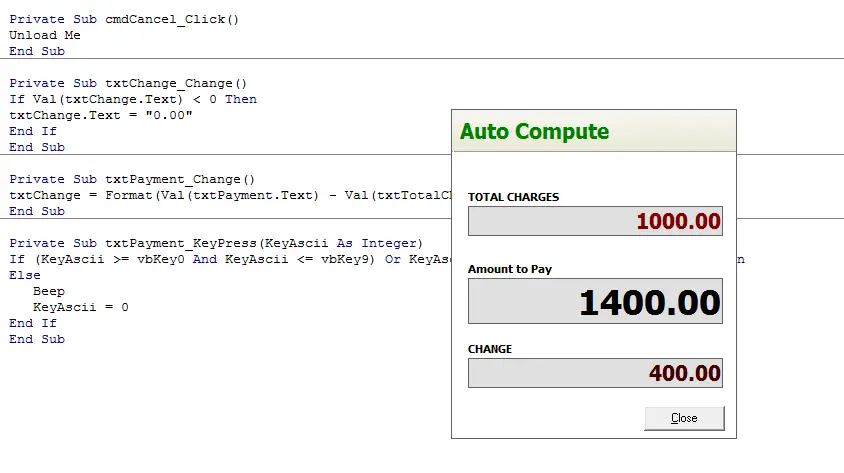Click the If Val(txtChange.Text) < 0 line

[133, 99]
